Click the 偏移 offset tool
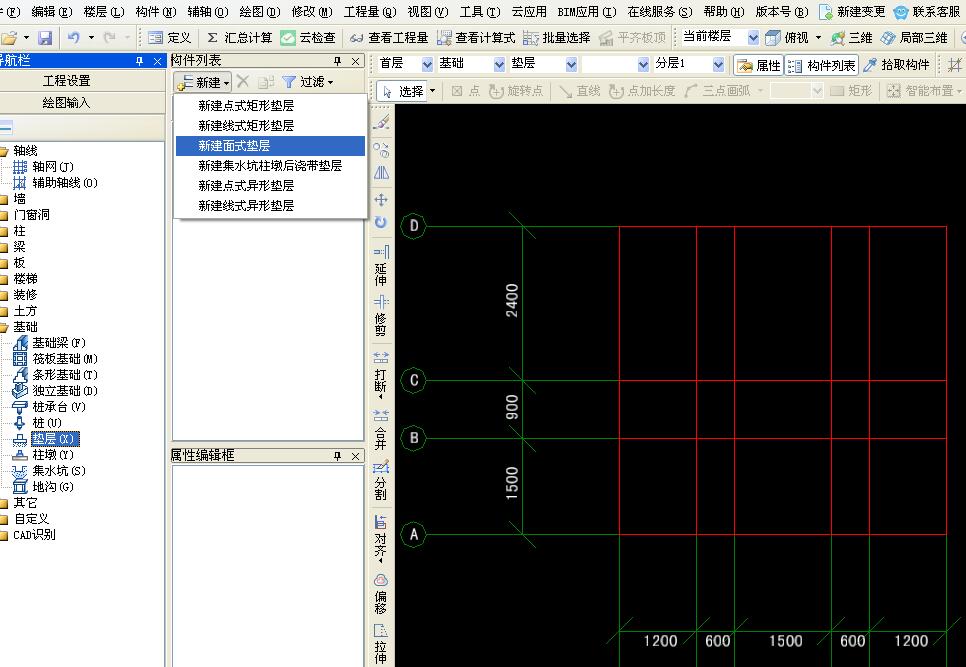Image resolution: width=966 pixels, height=667 pixels. tap(381, 594)
